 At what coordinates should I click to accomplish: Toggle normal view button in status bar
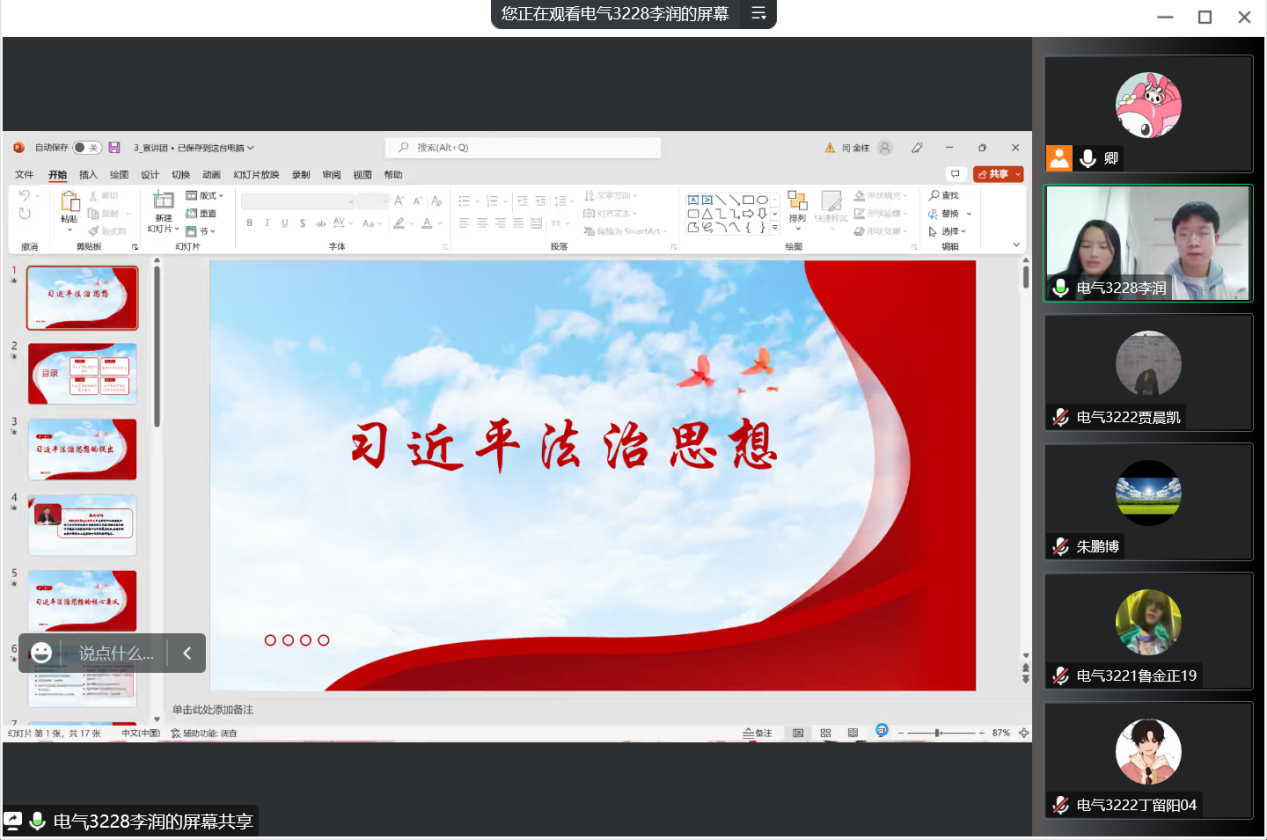point(798,733)
